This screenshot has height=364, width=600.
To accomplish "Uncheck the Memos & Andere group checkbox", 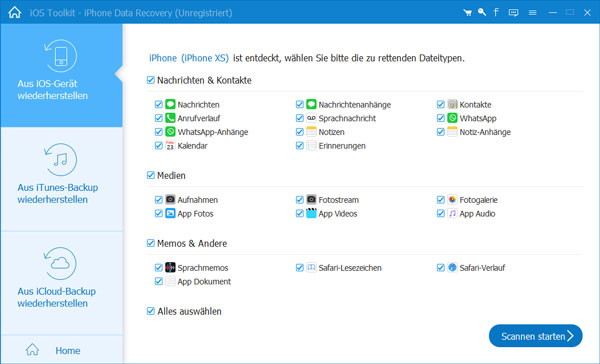I will pos(151,243).
